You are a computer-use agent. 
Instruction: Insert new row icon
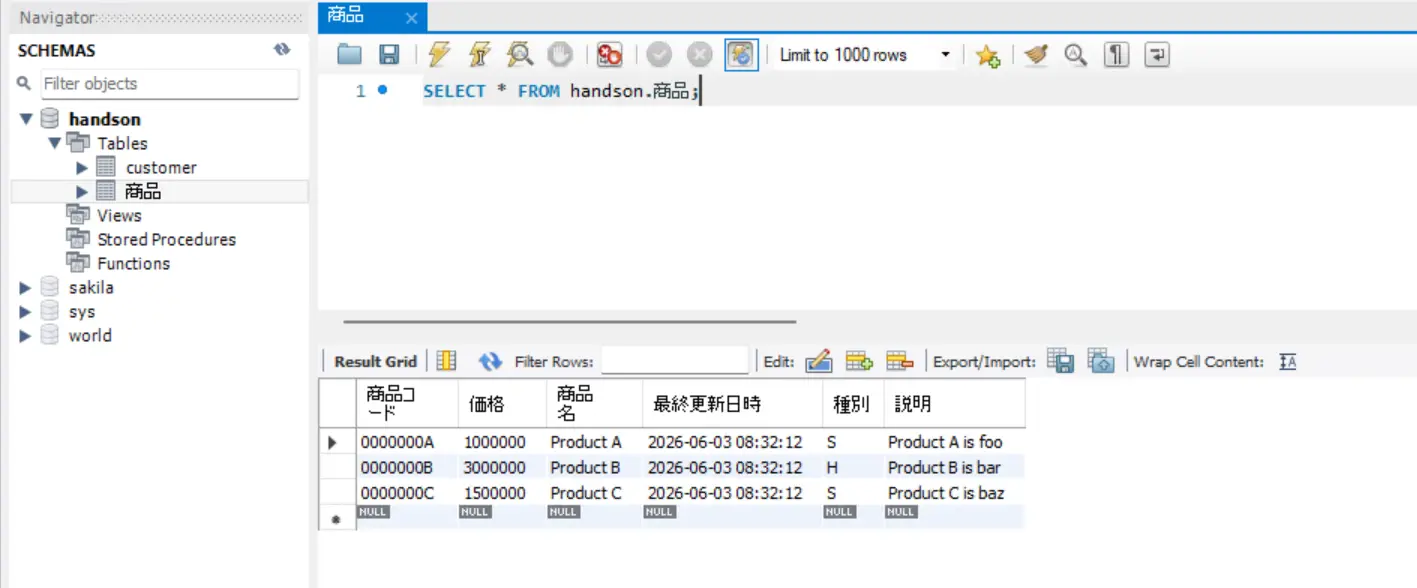[x=859, y=361]
